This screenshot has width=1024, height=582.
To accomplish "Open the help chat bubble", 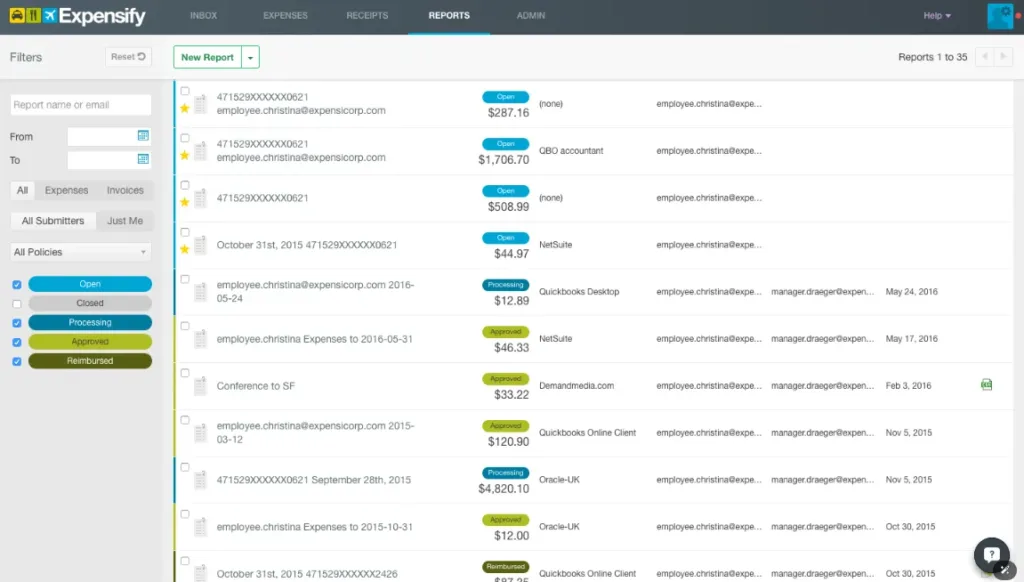I will pyautogui.click(x=991, y=553).
